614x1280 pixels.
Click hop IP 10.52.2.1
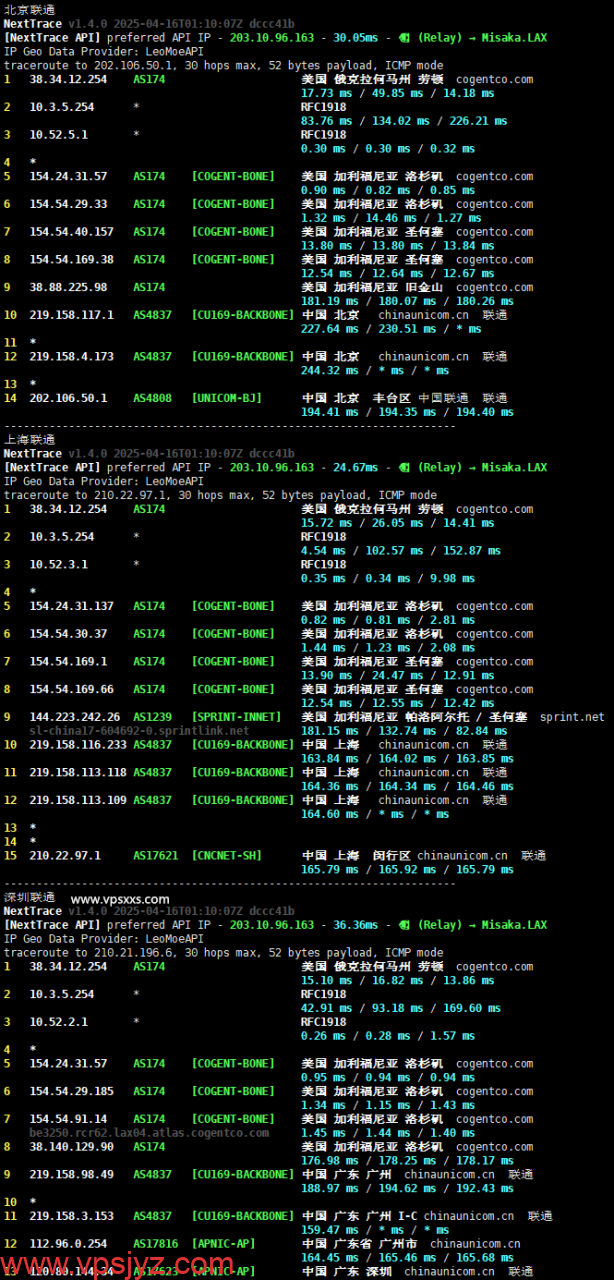(59, 1022)
